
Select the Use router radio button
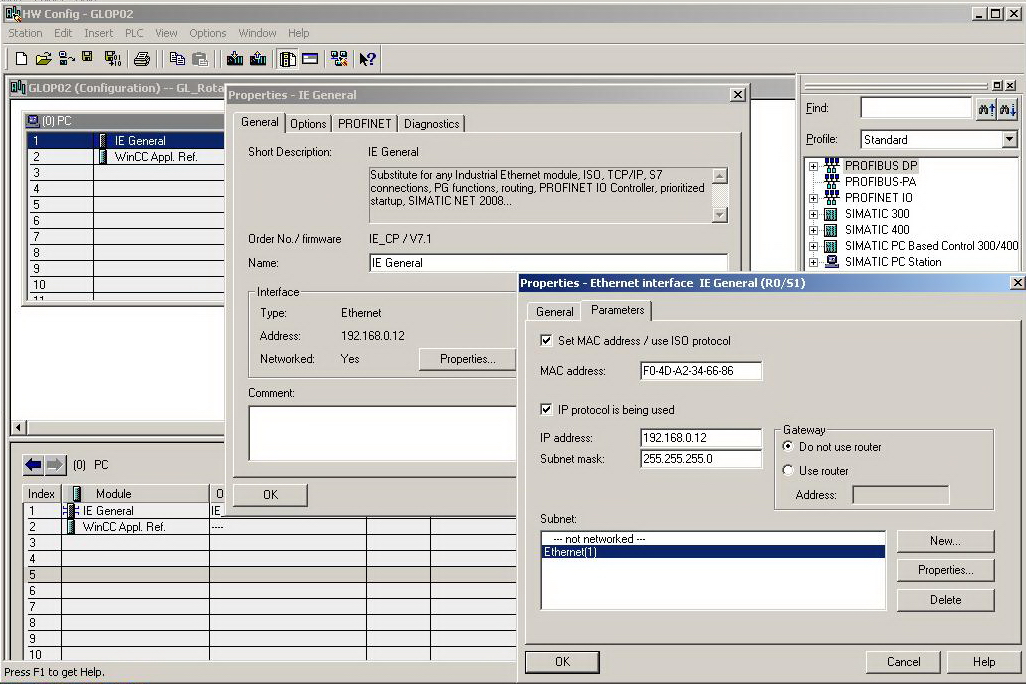(x=788, y=470)
